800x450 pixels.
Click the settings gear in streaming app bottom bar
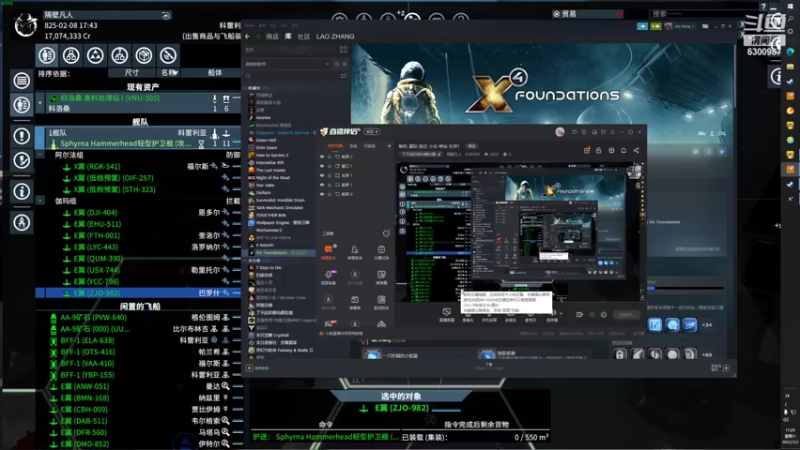click(x=604, y=315)
